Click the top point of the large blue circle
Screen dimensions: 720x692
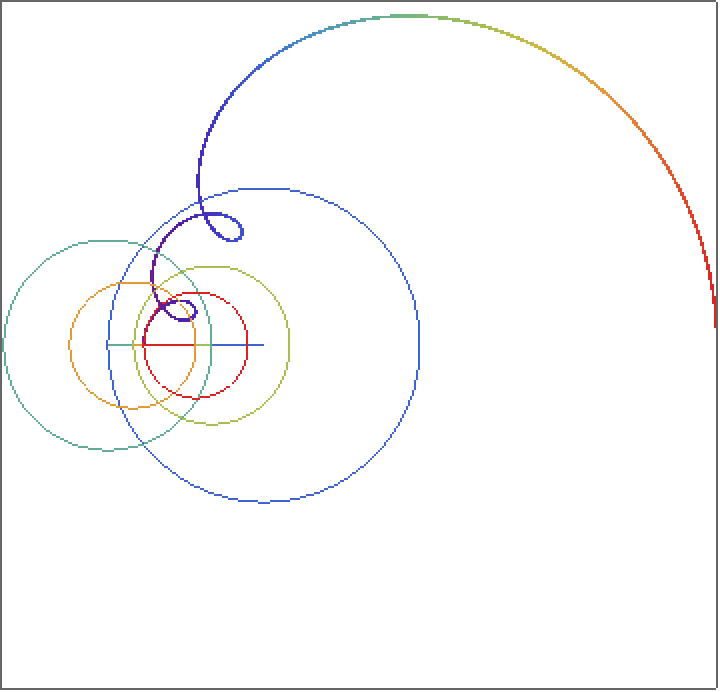(x=264, y=188)
